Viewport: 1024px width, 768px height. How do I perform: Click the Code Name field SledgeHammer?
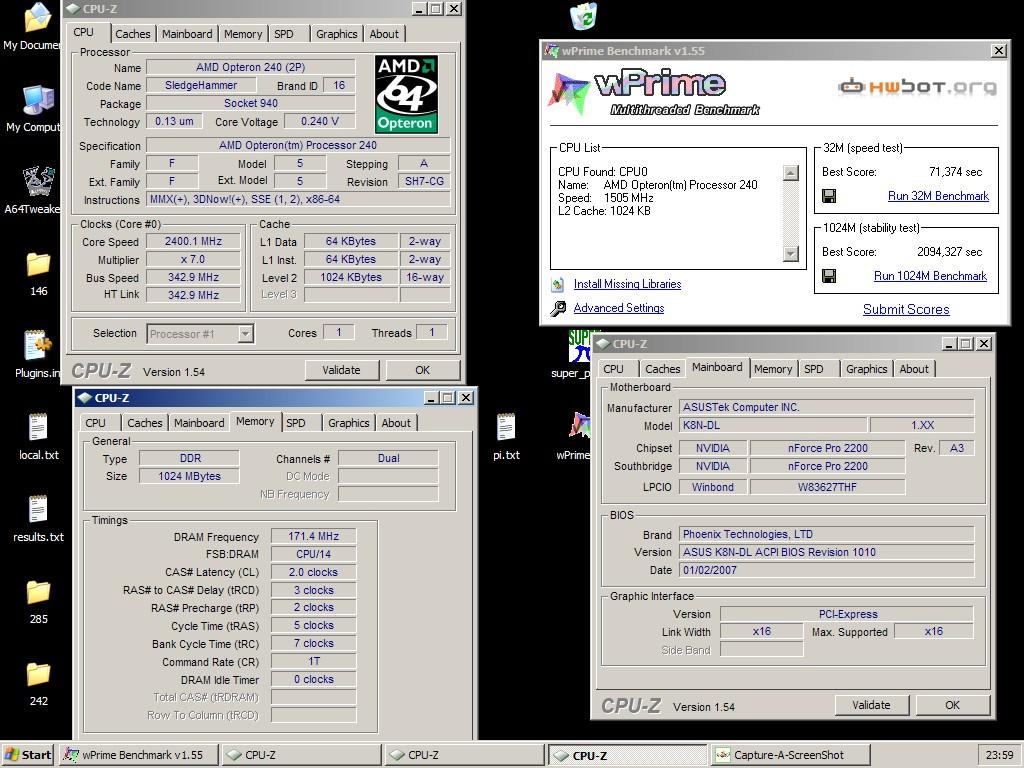(x=200, y=86)
